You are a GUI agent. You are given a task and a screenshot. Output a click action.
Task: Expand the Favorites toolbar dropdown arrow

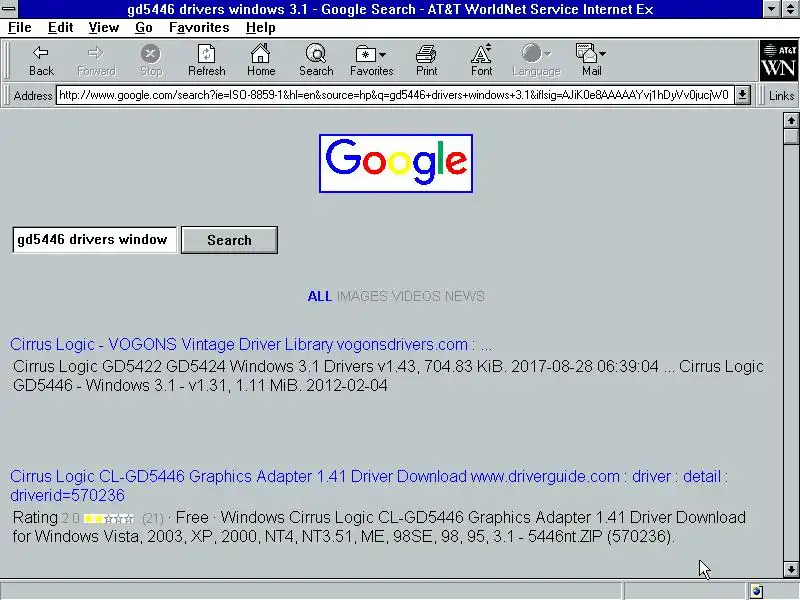pyautogui.click(x=383, y=54)
